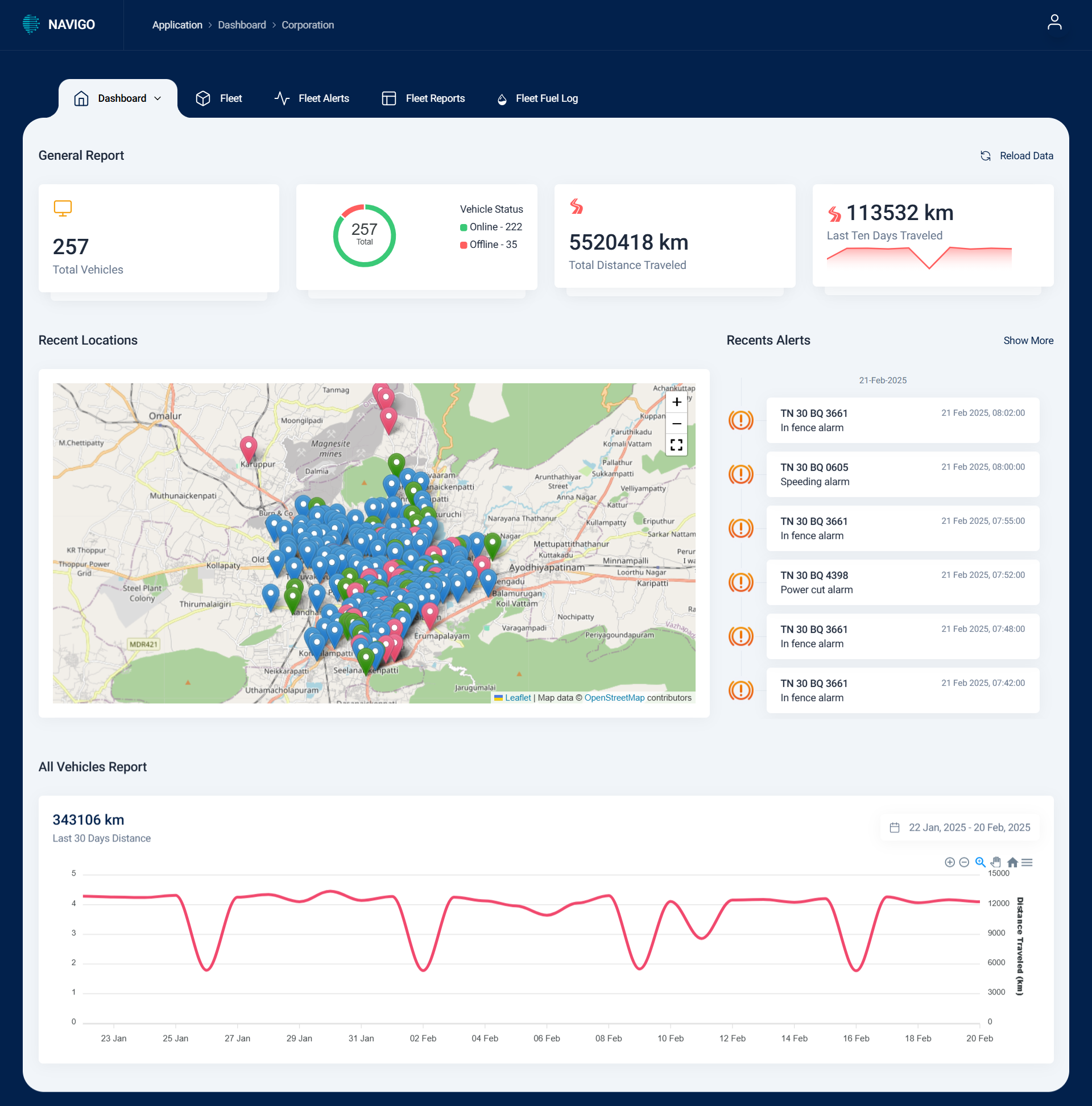1092x1106 pixels.
Task: Open the user profile icon
Action: (1054, 23)
